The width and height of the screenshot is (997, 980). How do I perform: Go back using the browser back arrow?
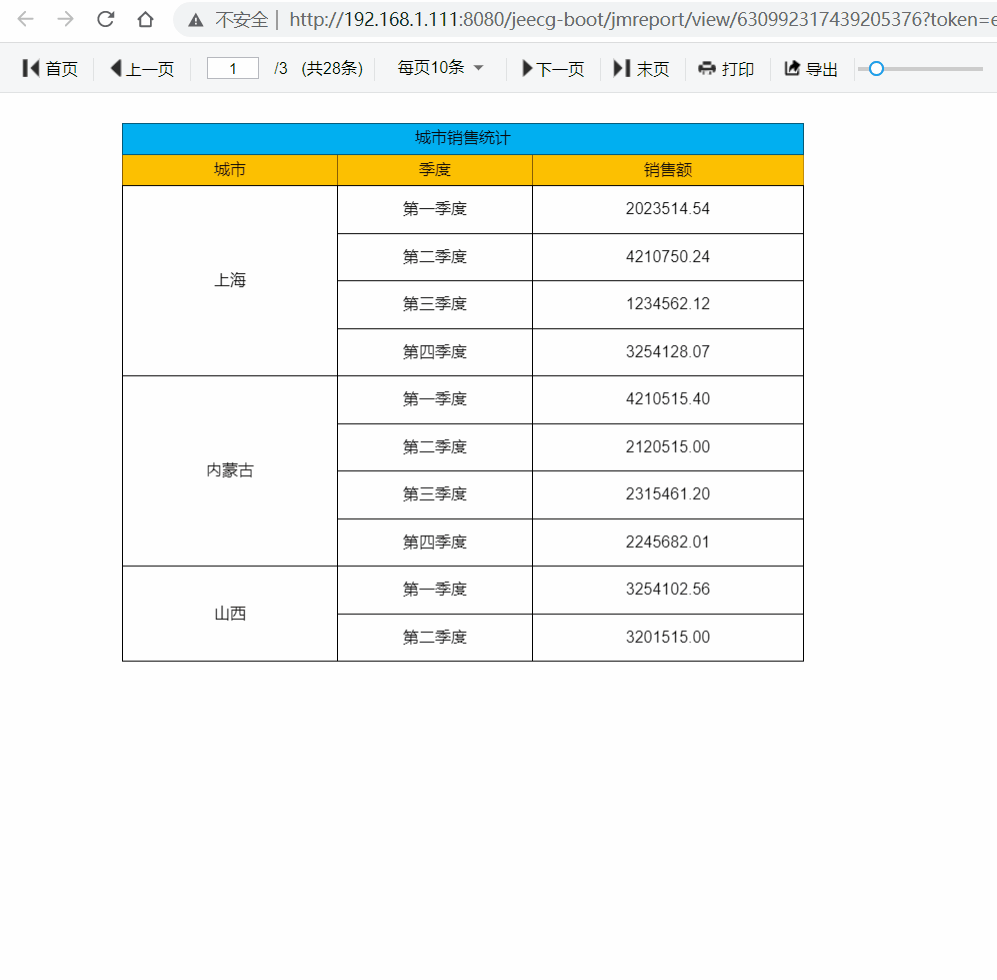[x=25, y=19]
